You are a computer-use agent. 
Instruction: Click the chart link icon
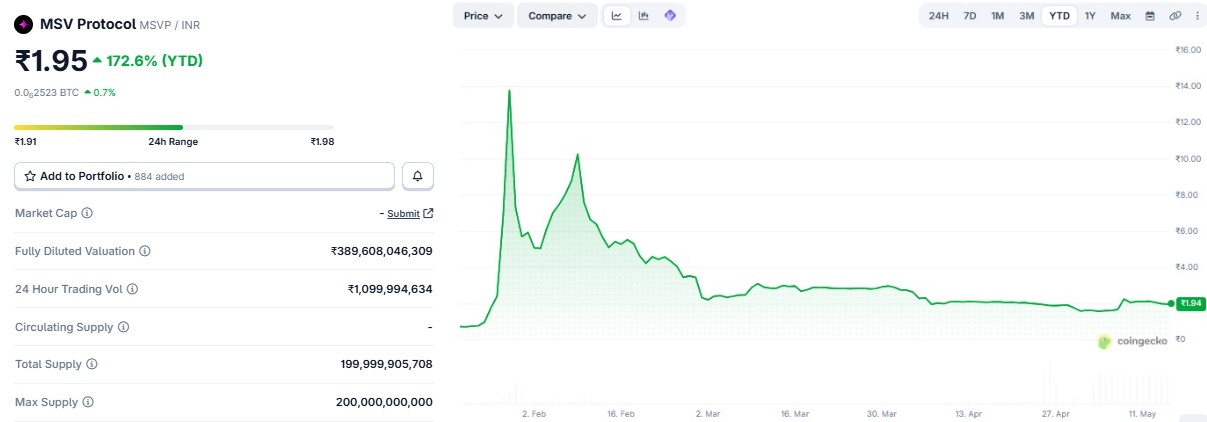(x=1175, y=16)
